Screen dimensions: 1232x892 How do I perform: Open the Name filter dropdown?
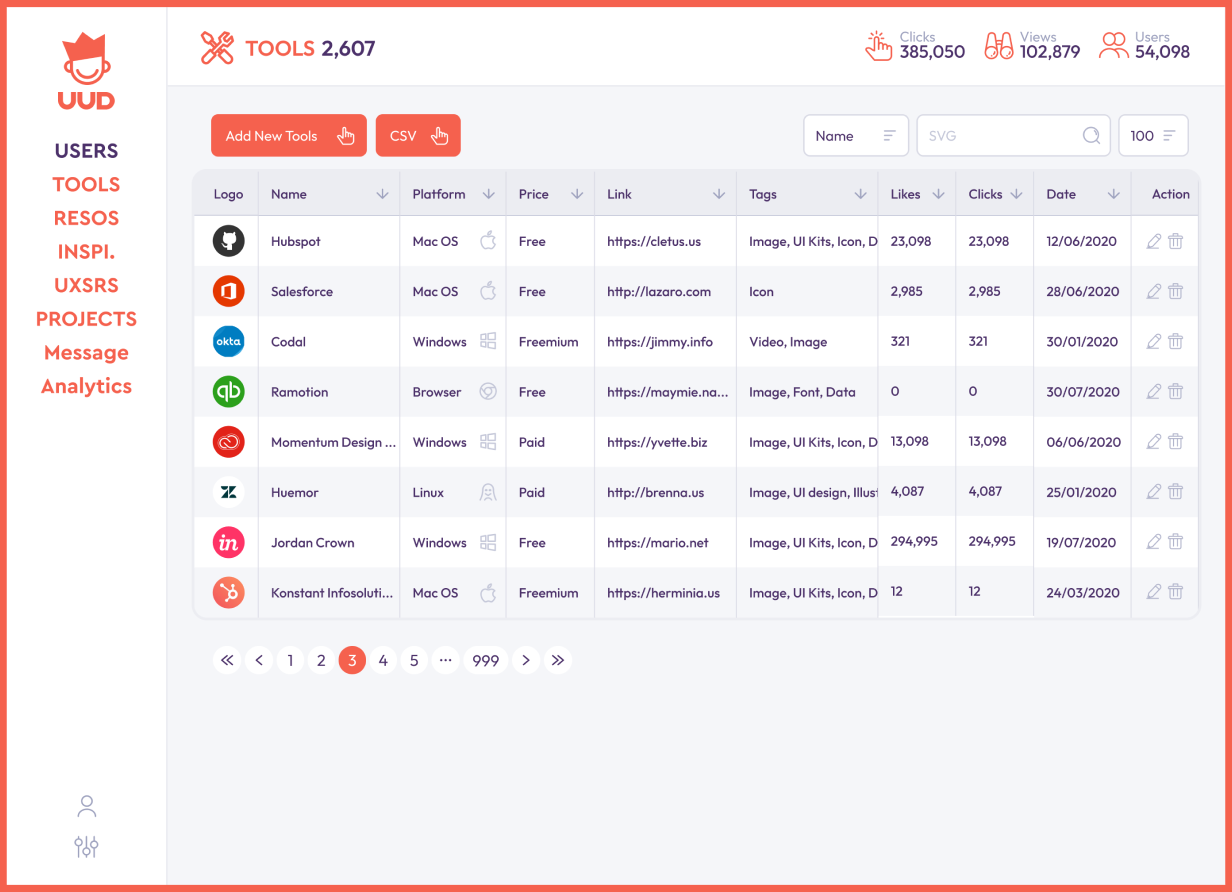pyautogui.click(x=855, y=136)
